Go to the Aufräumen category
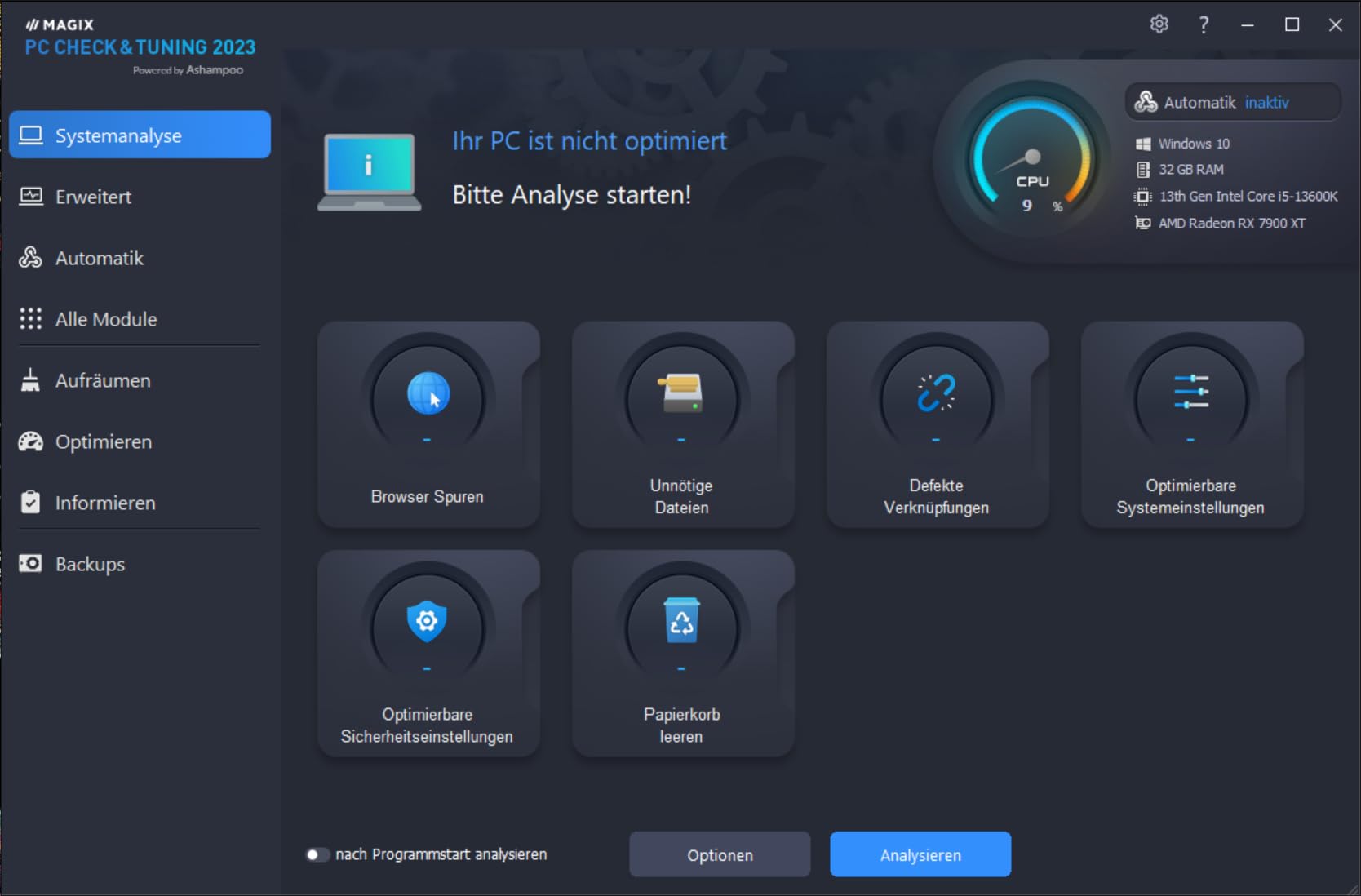This screenshot has width=1361, height=896. click(x=140, y=380)
